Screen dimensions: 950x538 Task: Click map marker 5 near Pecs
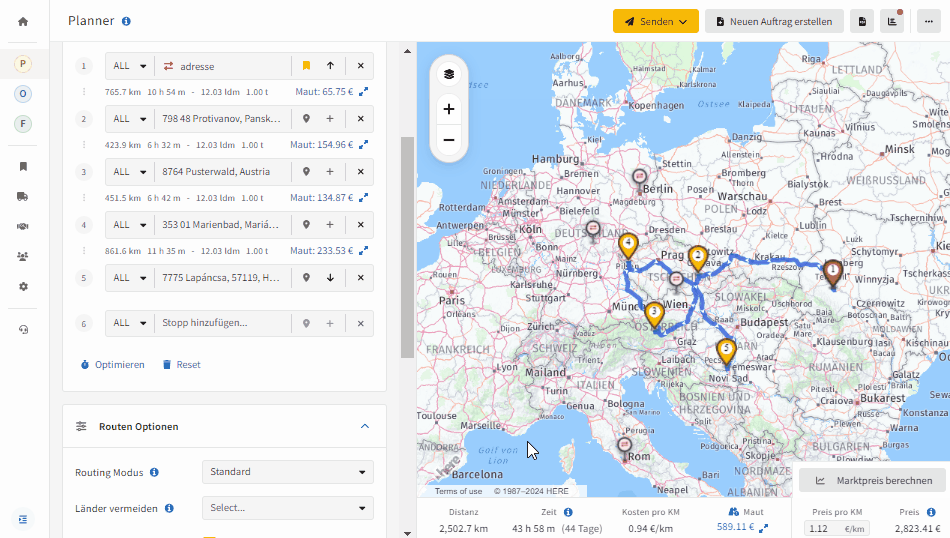pos(726,351)
